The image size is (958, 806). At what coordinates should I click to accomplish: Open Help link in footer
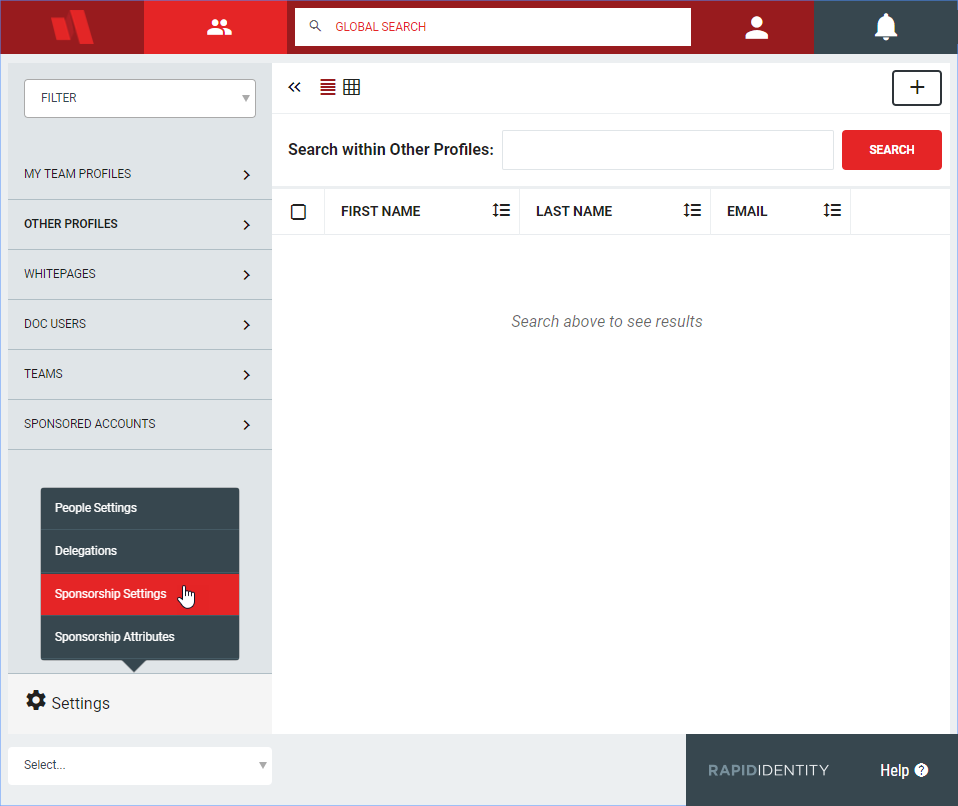904,770
